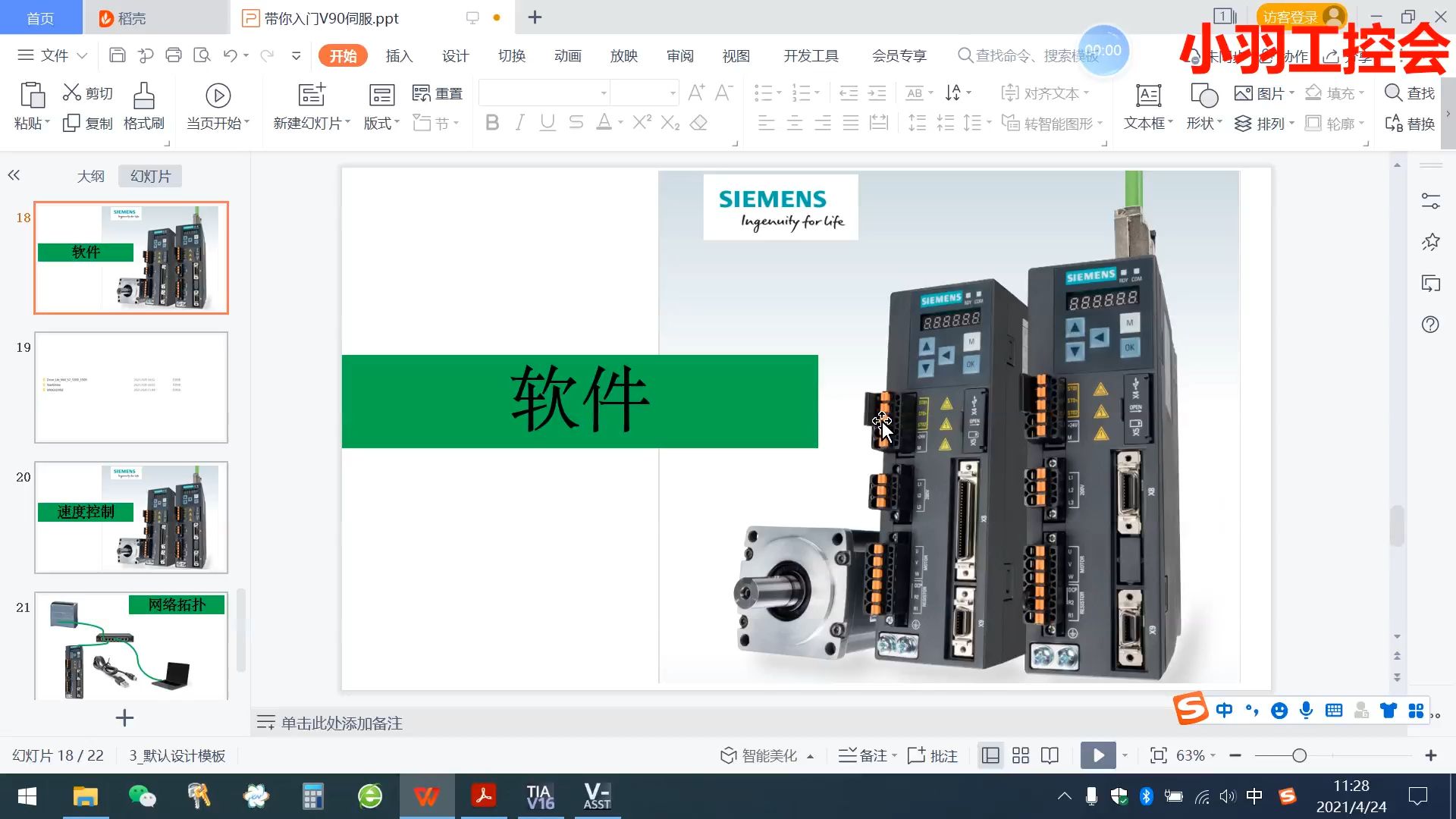Insert a text box (文本框)
Viewport: 1456px width, 819px height.
[x=1148, y=96]
